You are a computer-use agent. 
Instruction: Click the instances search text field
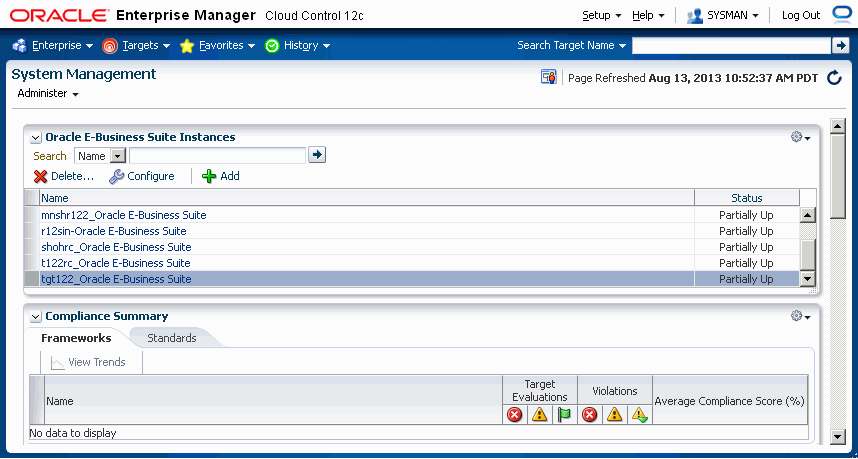pyautogui.click(x=217, y=156)
